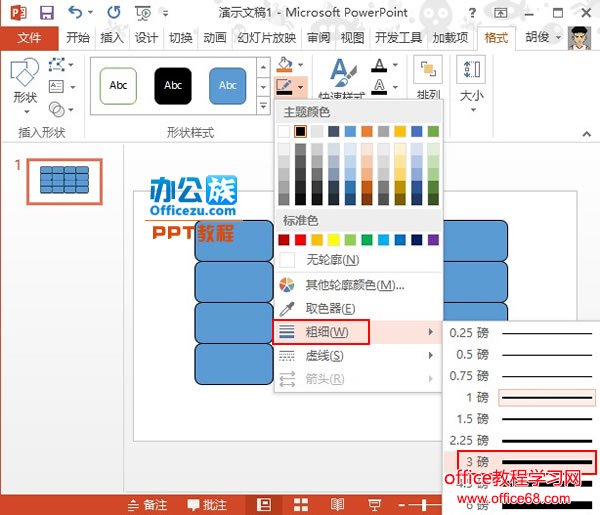
Task: Switch to the Slide Show tab
Action: point(267,38)
